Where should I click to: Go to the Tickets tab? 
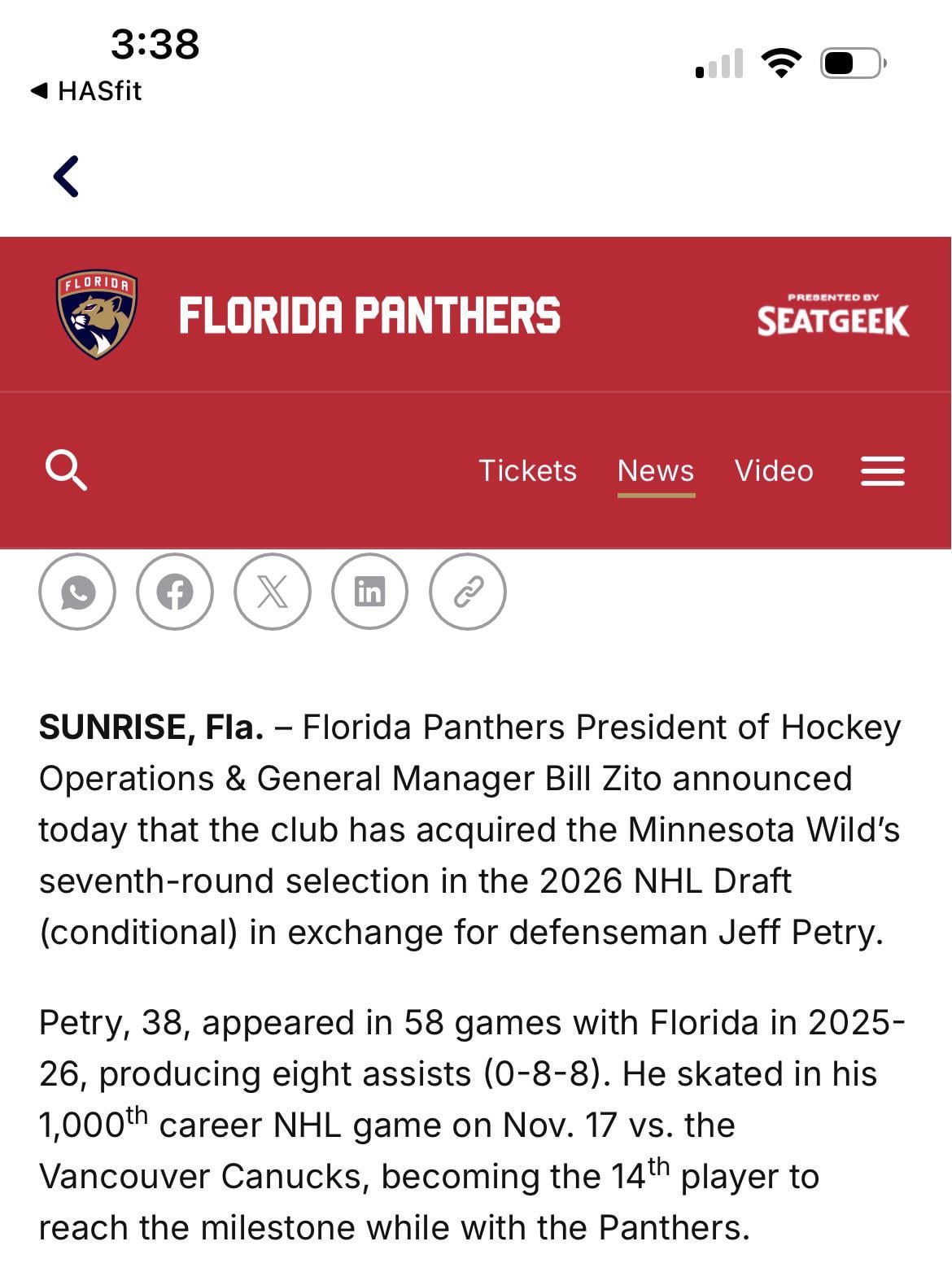click(x=527, y=470)
